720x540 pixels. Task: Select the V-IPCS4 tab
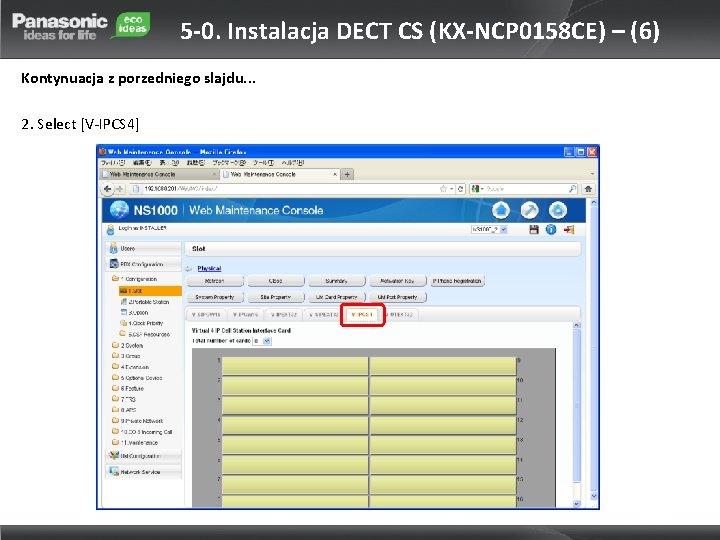tap(362, 315)
